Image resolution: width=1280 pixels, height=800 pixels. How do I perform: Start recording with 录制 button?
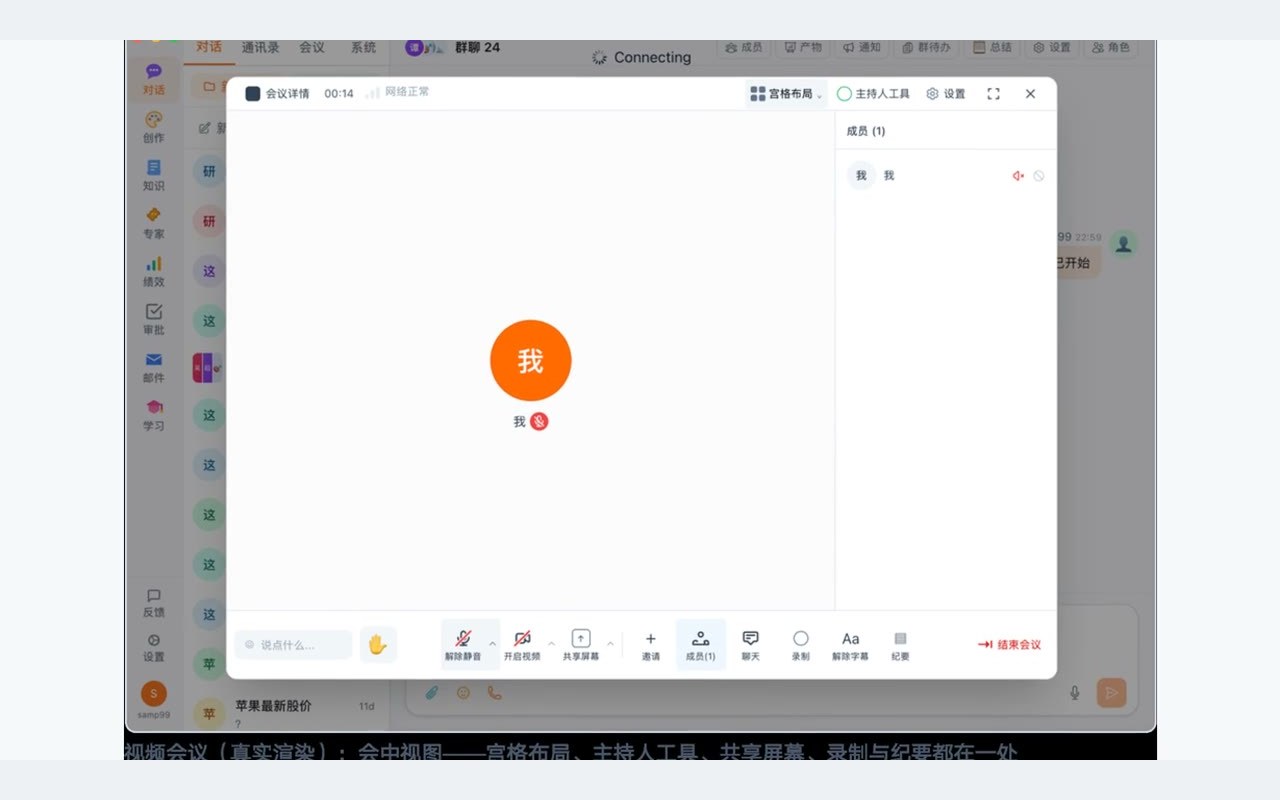pos(801,645)
